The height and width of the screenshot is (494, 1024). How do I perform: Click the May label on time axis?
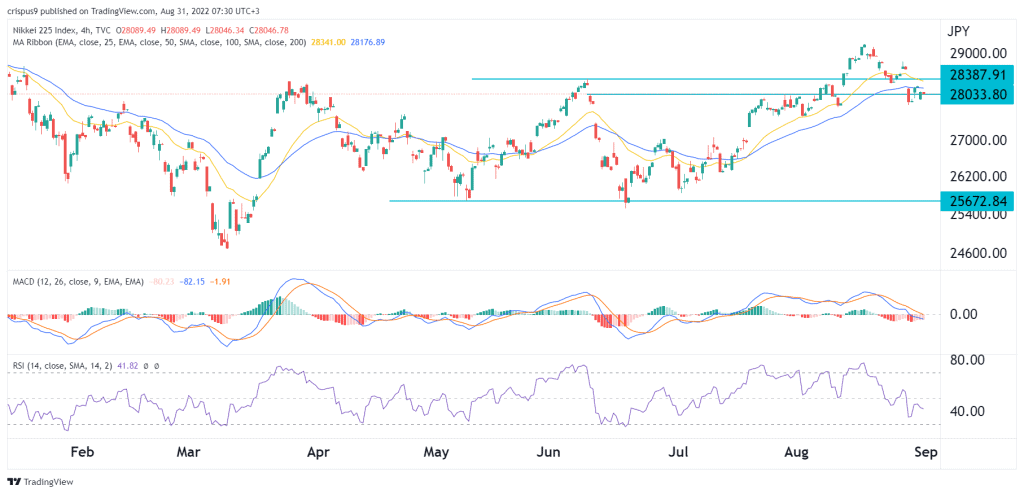[x=437, y=452]
